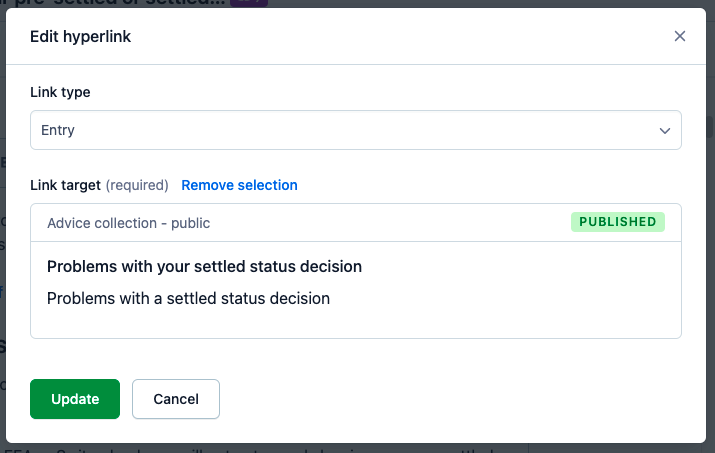
Task: Click the blank dialog footer right of Cancel
Action: pyautogui.click(x=450, y=399)
